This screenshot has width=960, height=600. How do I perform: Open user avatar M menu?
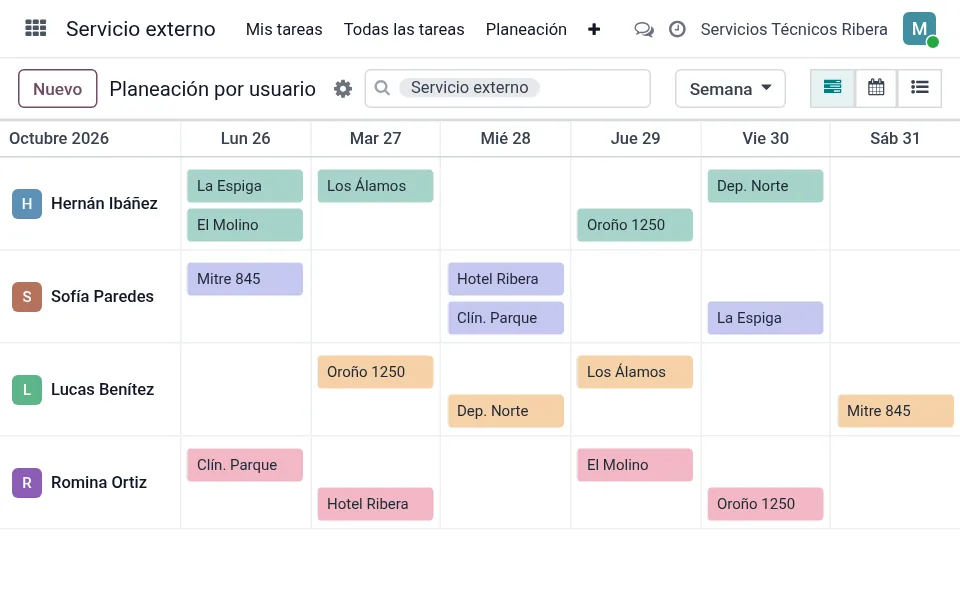pyautogui.click(x=920, y=29)
